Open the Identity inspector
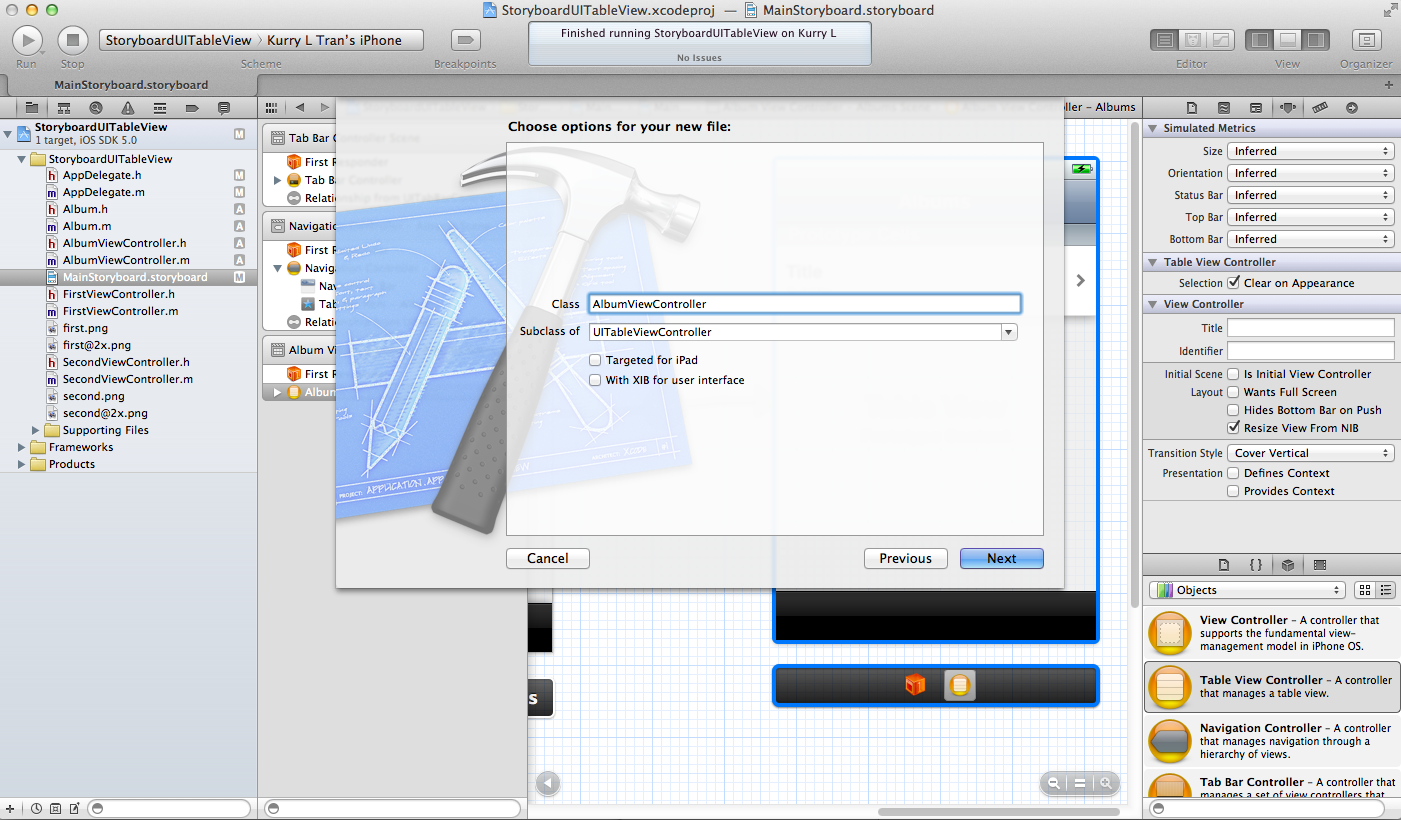The image size is (1401, 820). pos(1256,107)
